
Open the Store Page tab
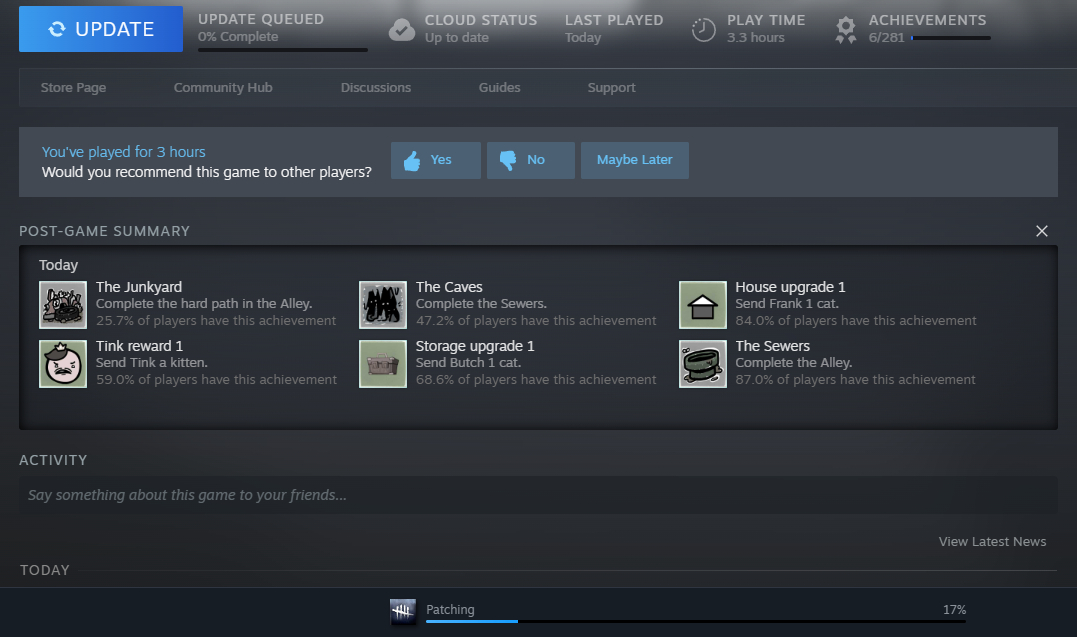click(x=73, y=88)
